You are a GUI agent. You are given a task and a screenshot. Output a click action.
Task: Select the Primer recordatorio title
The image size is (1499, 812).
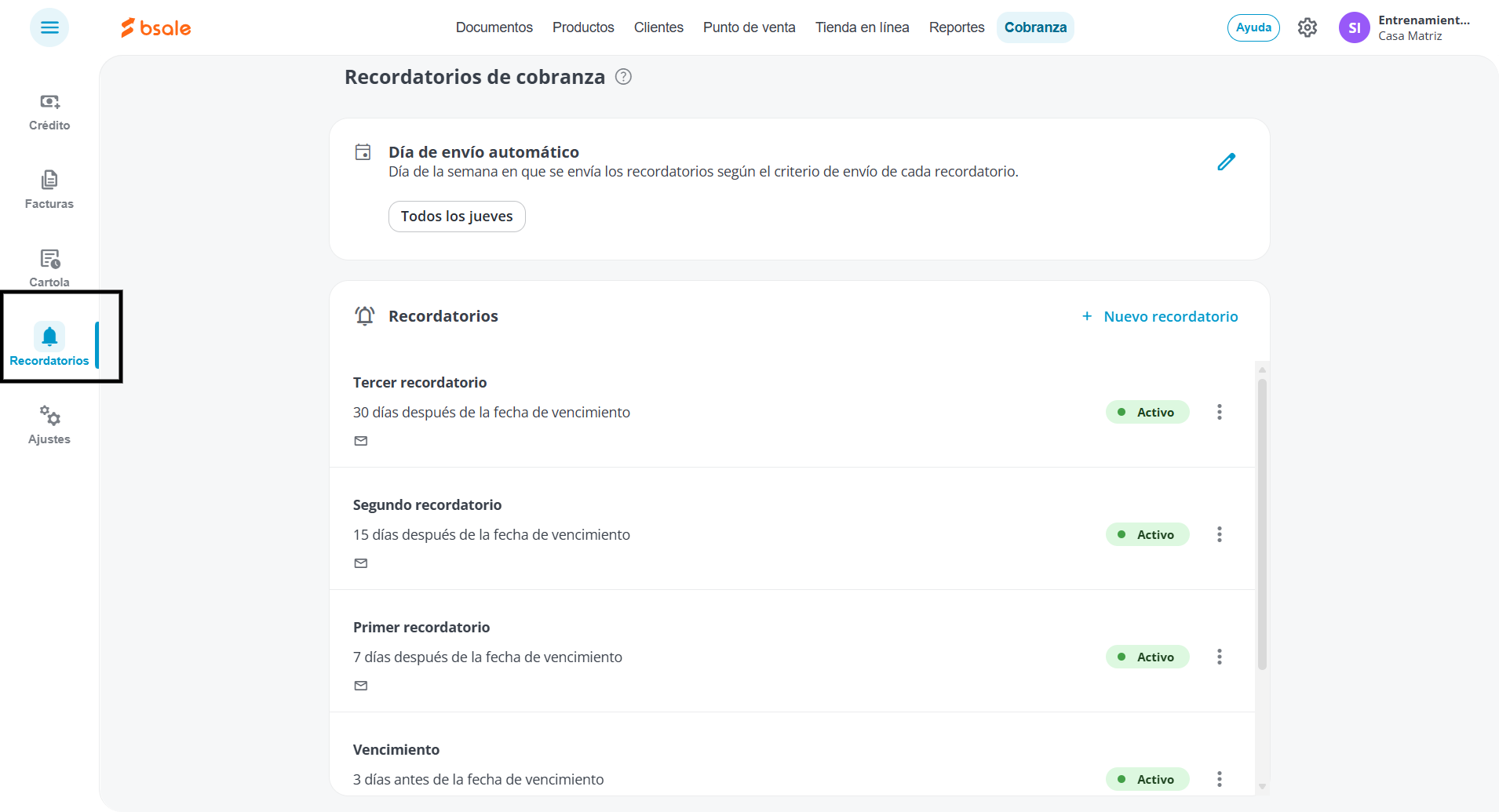tap(421, 627)
